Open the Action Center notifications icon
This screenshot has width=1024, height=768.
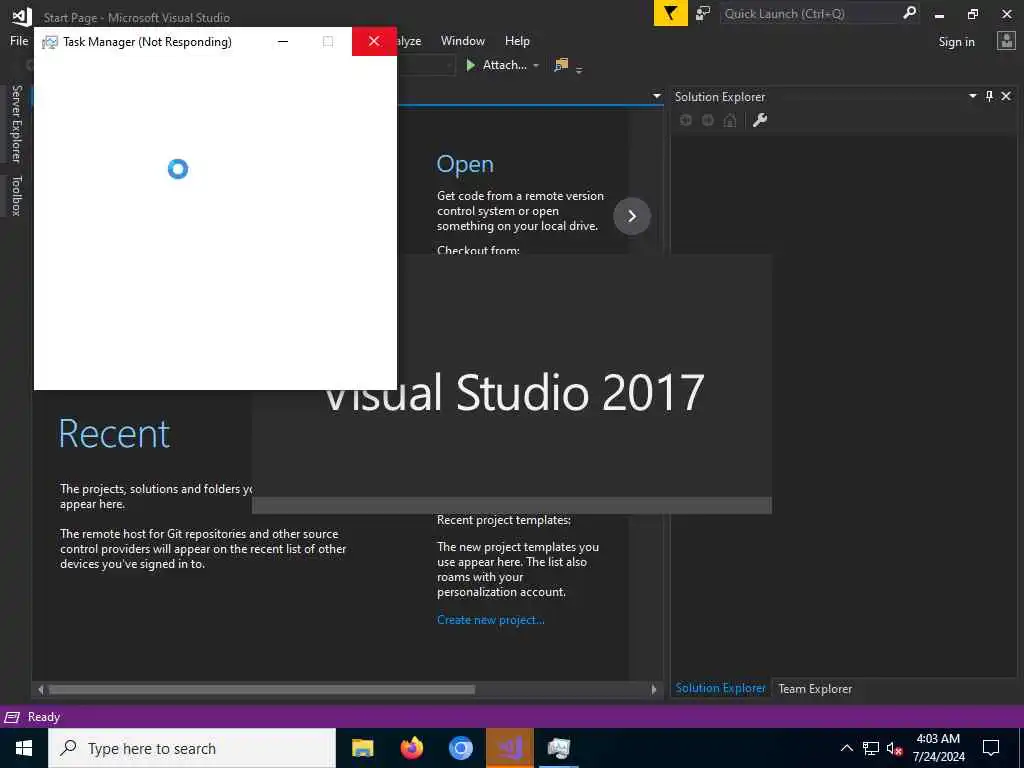(x=991, y=748)
